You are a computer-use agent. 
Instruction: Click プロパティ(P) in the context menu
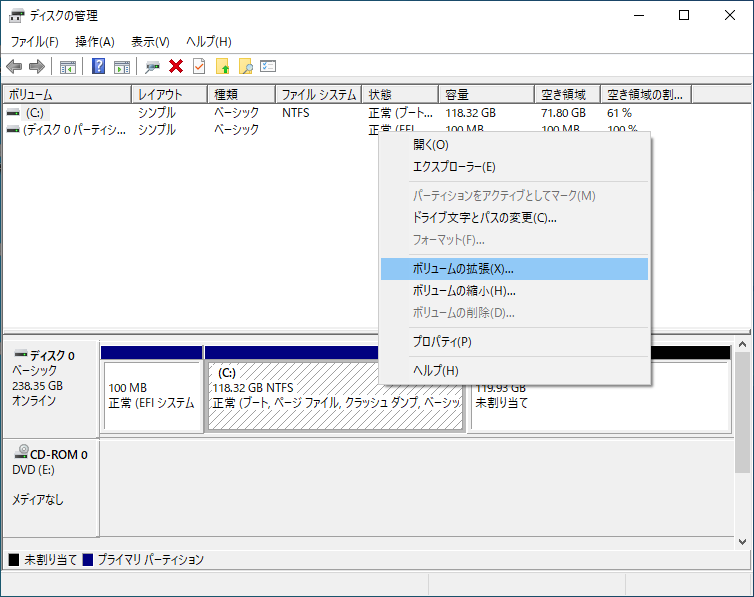442,342
